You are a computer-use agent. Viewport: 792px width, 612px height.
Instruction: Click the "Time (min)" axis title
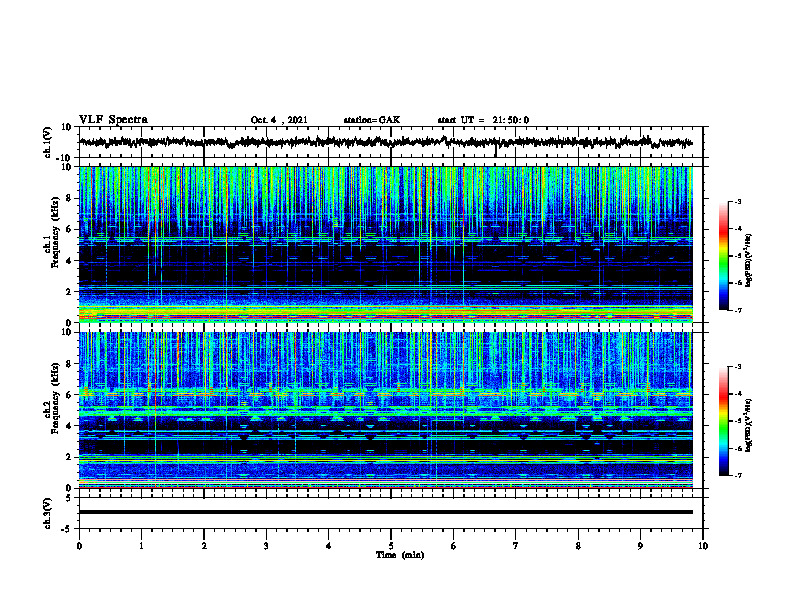pos(400,555)
